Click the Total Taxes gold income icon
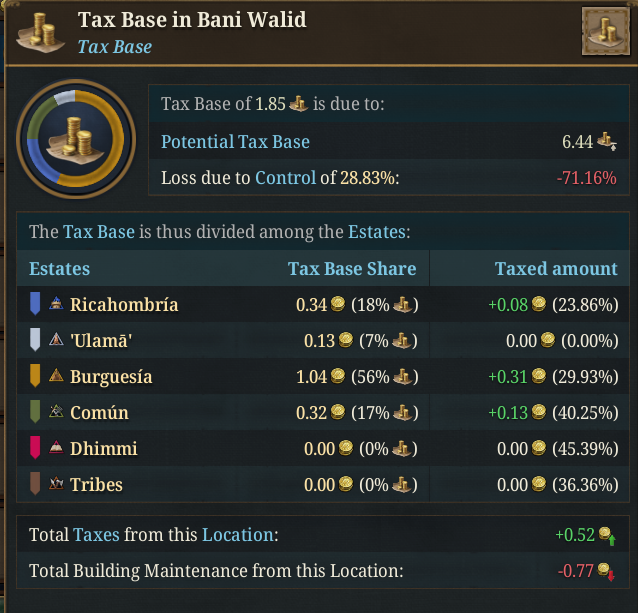This screenshot has width=638, height=613. 605,537
